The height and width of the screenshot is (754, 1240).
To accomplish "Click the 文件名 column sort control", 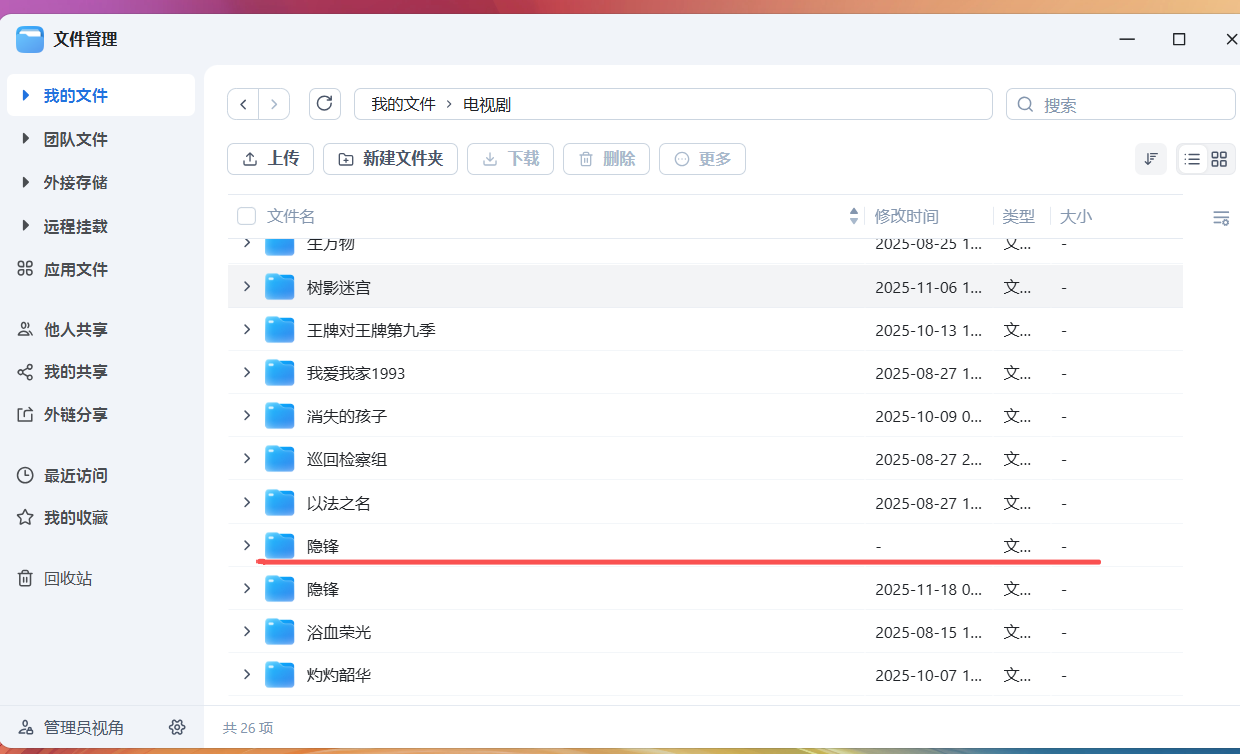I will pos(853,215).
